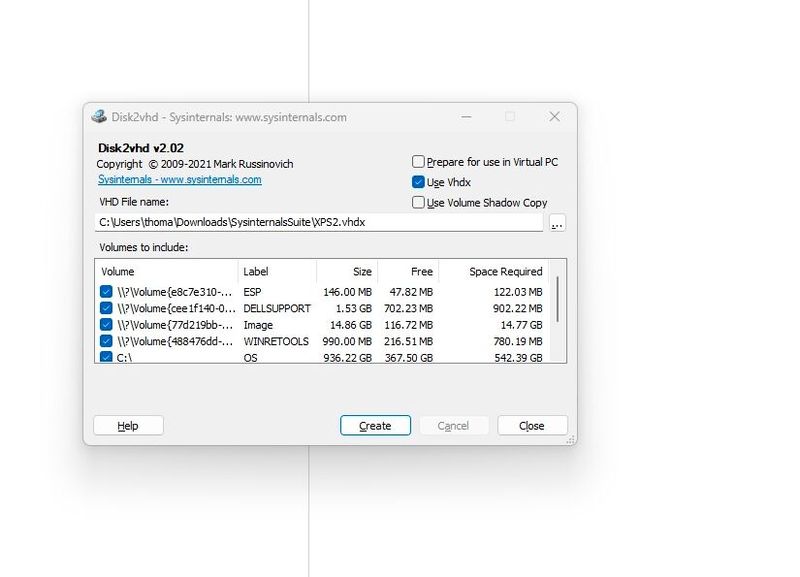
Task: Minimize the Disk2vhd window
Action: coord(466,117)
